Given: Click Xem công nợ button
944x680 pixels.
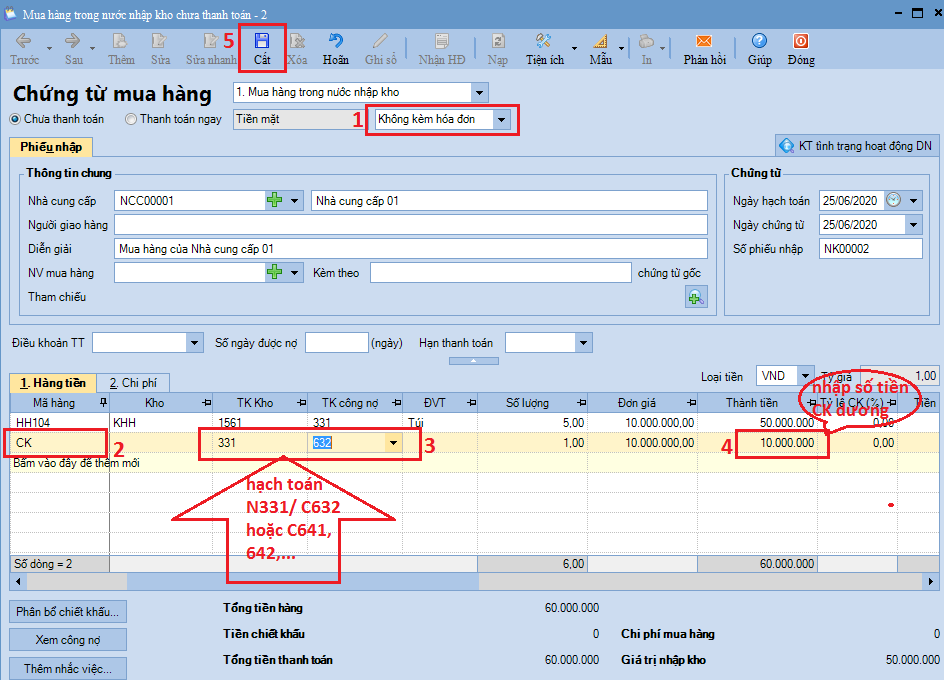Looking at the screenshot, I should [x=67, y=640].
